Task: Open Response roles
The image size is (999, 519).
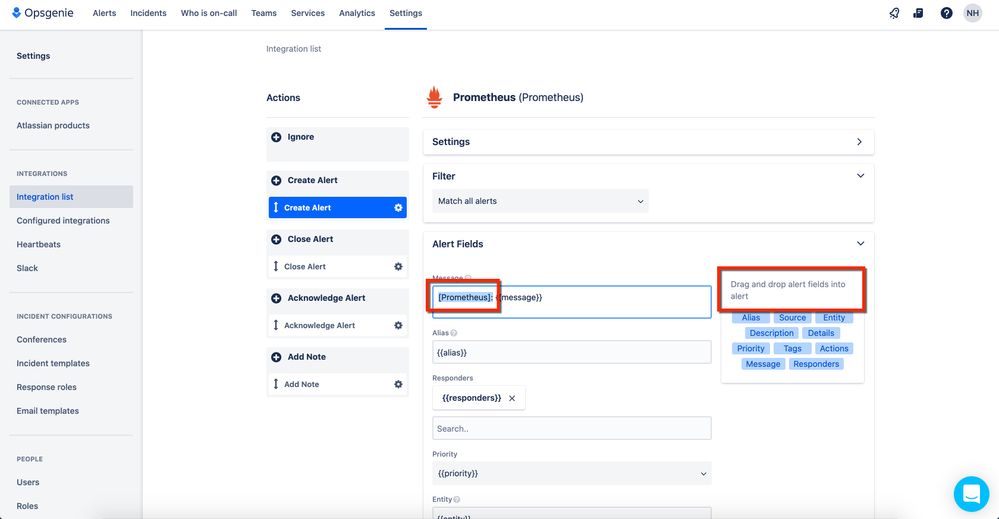Action: point(47,387)
